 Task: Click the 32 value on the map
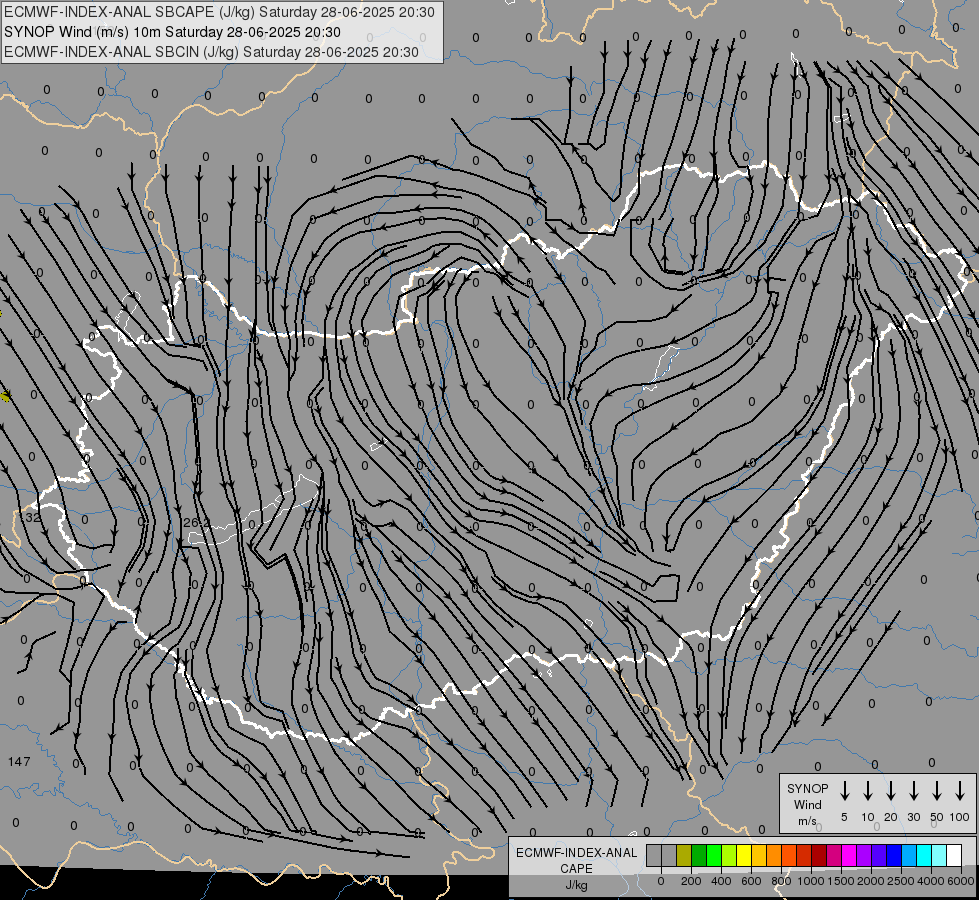coord(32,517)
